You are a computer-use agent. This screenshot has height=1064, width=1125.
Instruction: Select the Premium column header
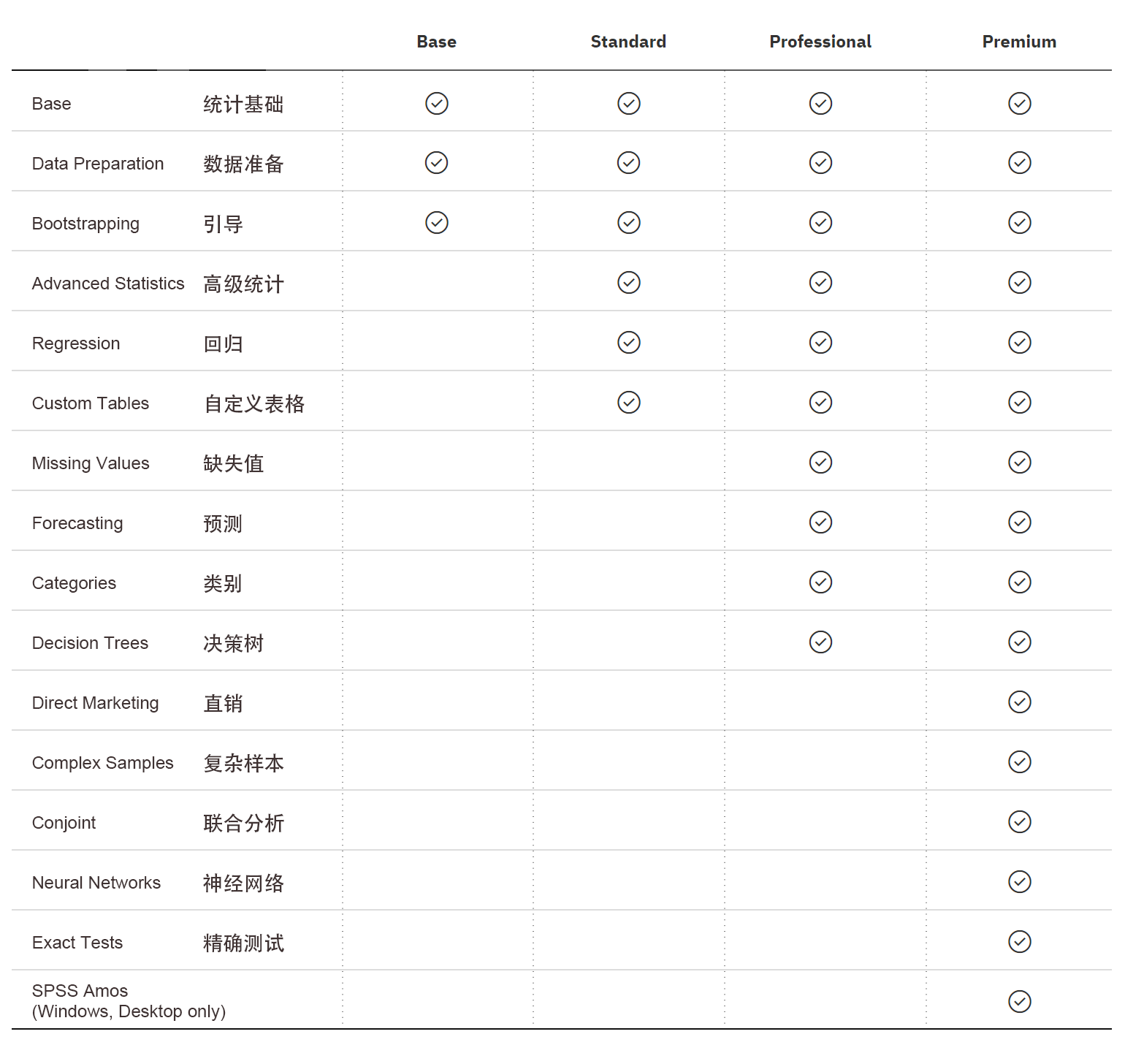point(1019,42)
